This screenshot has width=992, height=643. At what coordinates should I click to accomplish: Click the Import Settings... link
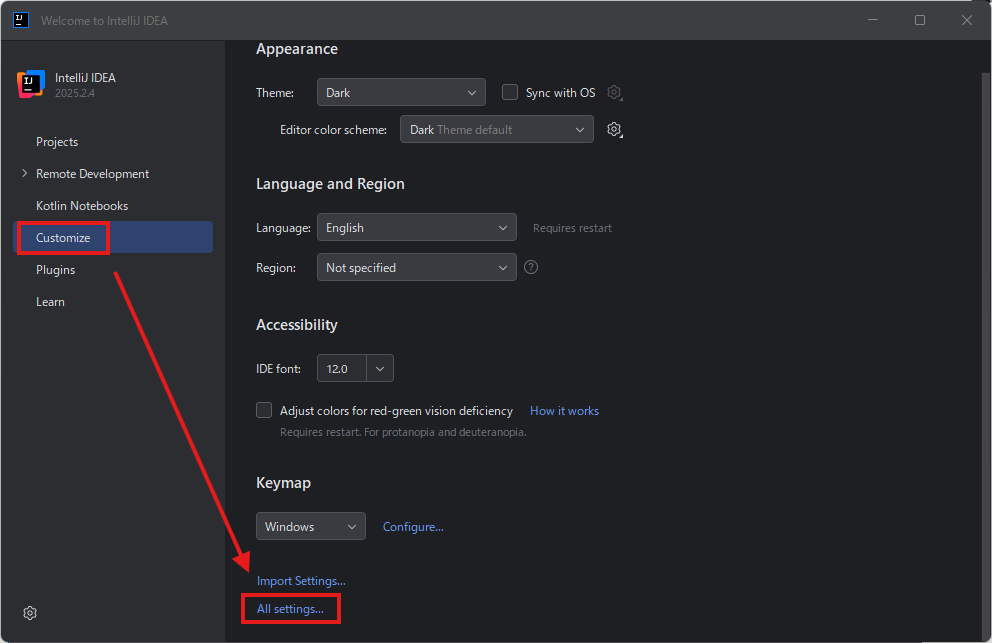(301, 580)
